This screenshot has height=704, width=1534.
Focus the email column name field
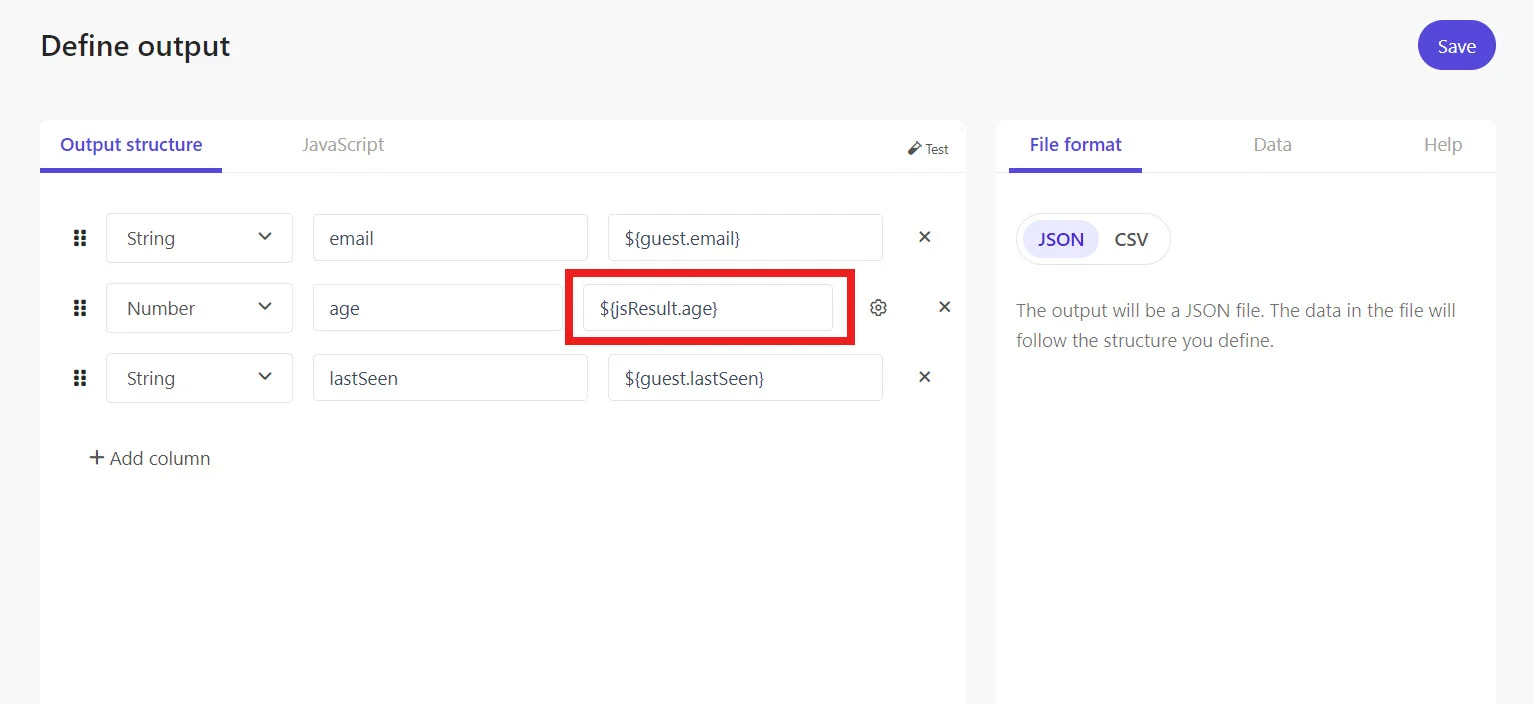pyautogui.click(x=450, y=238)
